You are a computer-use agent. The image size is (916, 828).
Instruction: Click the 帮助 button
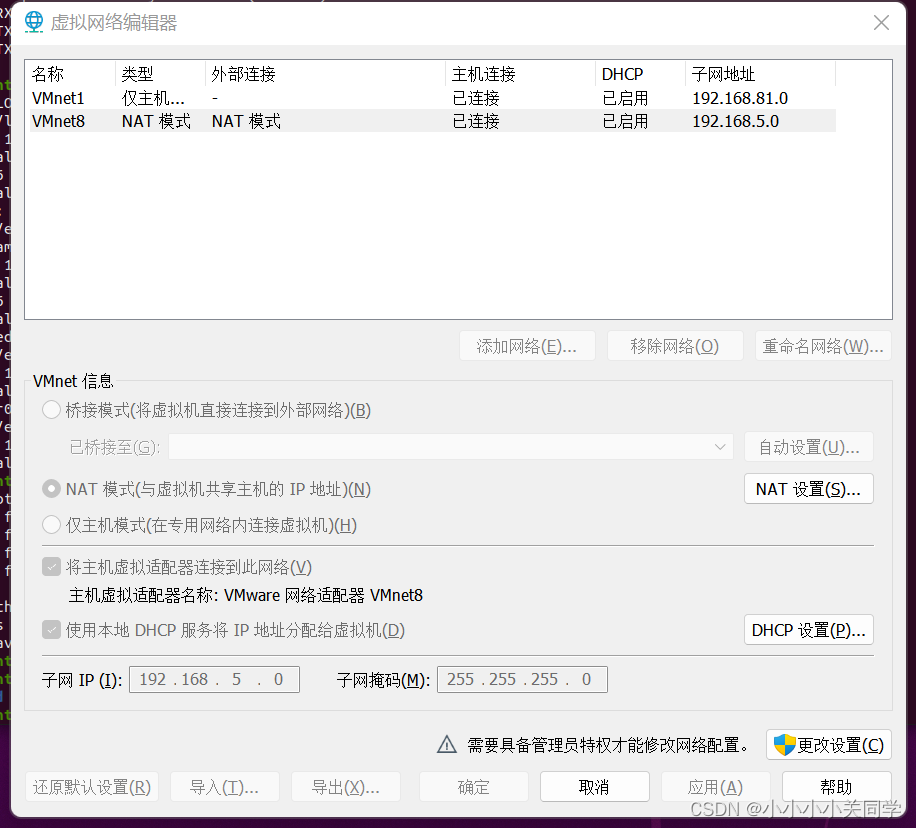[x=837, y=787]
